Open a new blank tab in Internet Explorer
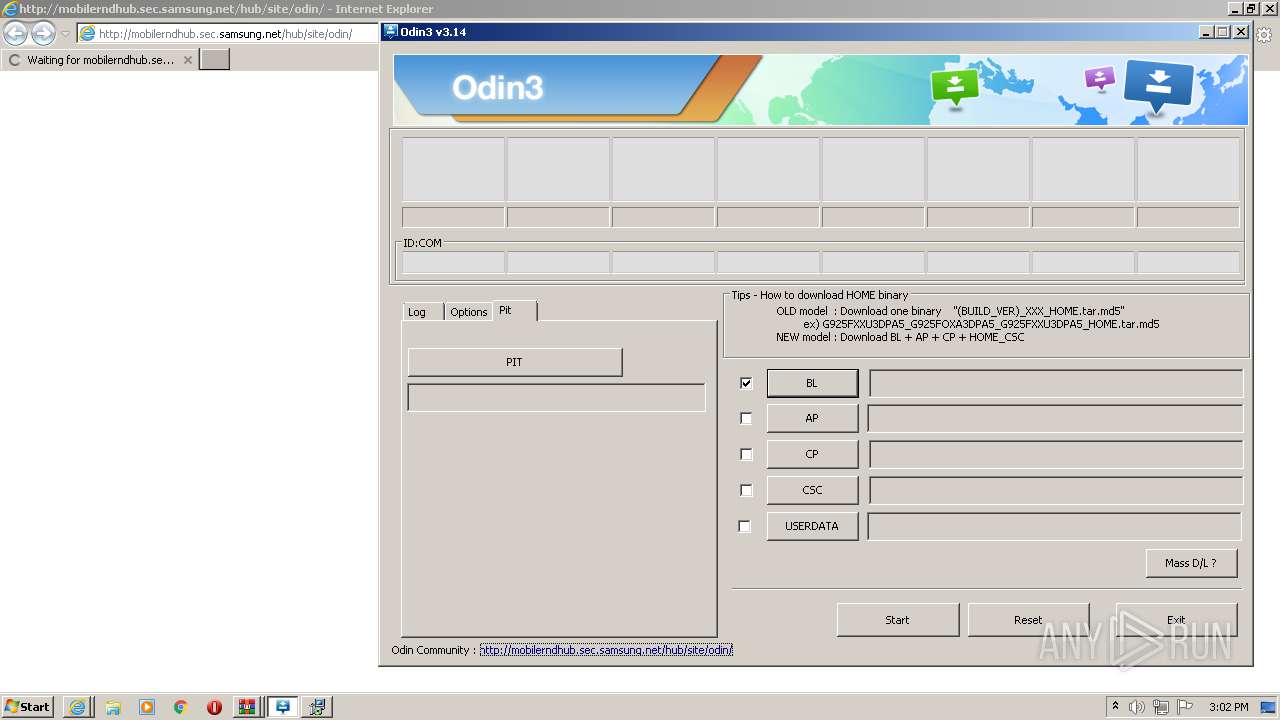Screen dimensions: 1280x720 [x=215, y=59]
